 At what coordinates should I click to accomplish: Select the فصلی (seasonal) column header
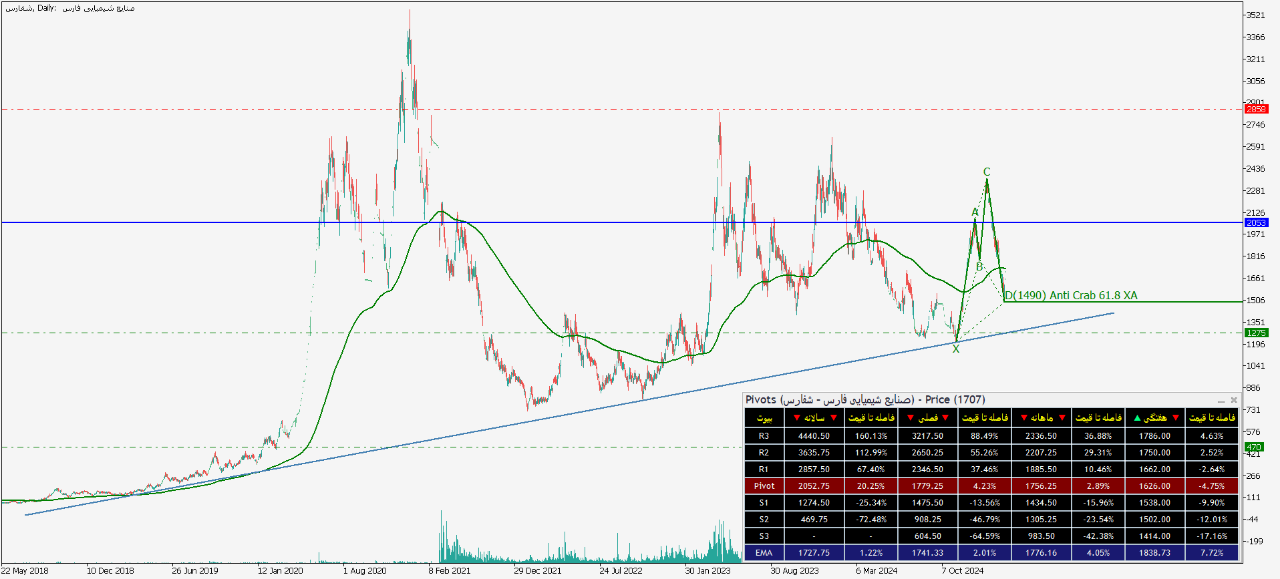click(926, 418)
